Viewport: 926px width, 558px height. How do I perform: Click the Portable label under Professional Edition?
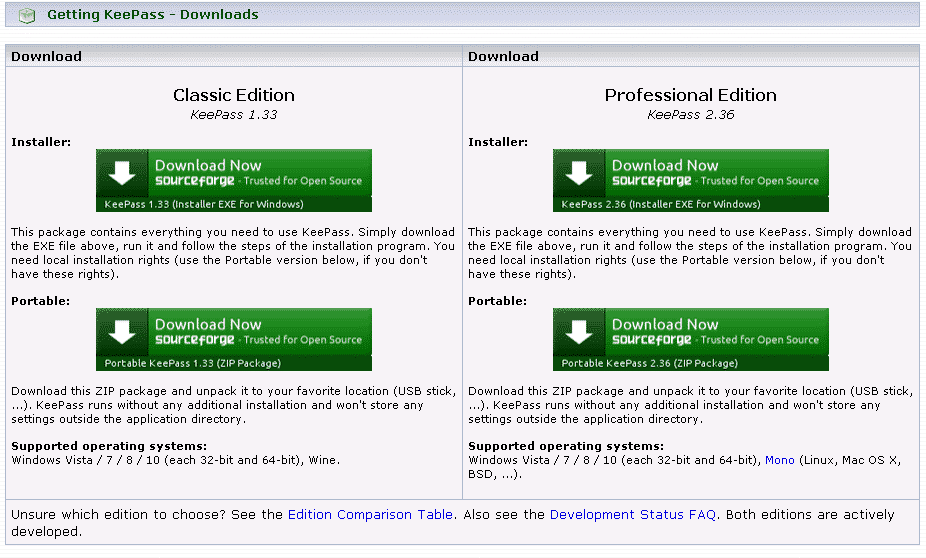[497, 301]
